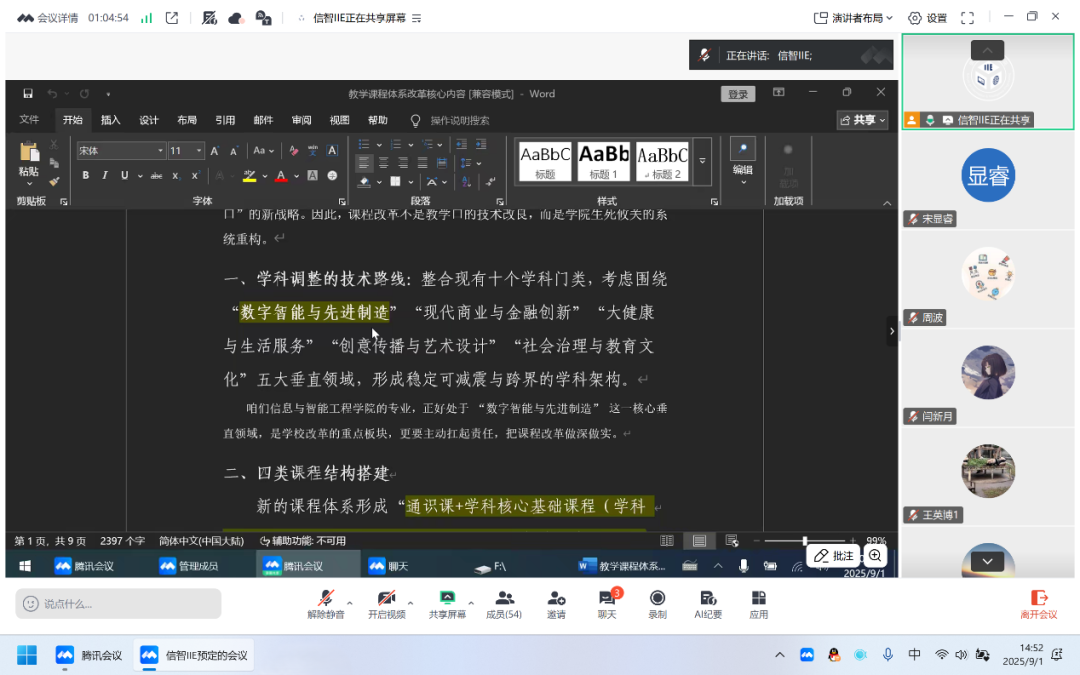Apply italic formatting to selected text
The height and width of the screenshot is (675, 1080).
click(103, 174)
